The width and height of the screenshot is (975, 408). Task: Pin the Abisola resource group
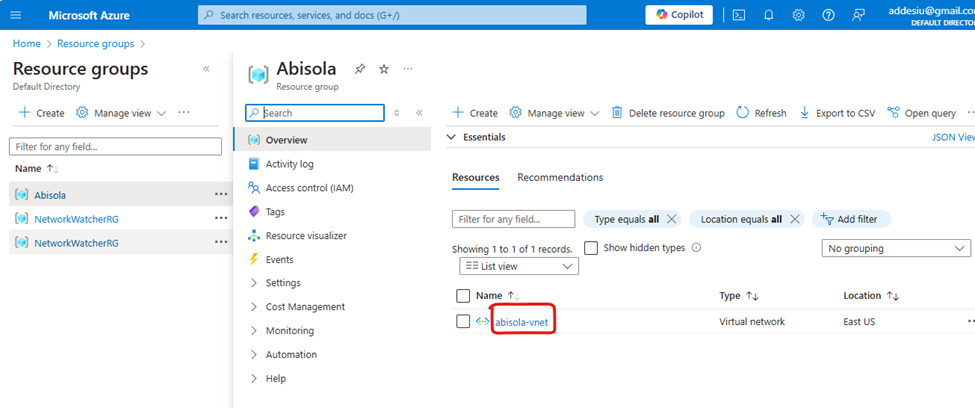click(360, 69)
